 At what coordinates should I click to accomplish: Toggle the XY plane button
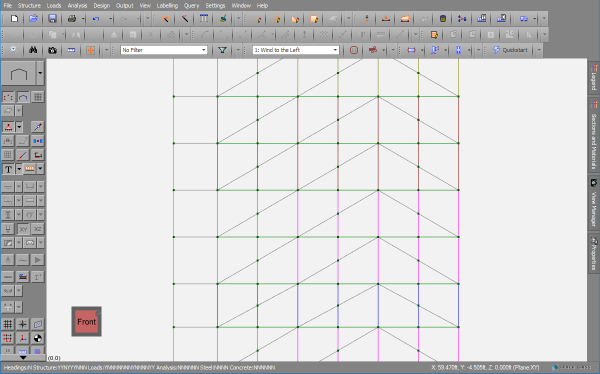[23, 229]
